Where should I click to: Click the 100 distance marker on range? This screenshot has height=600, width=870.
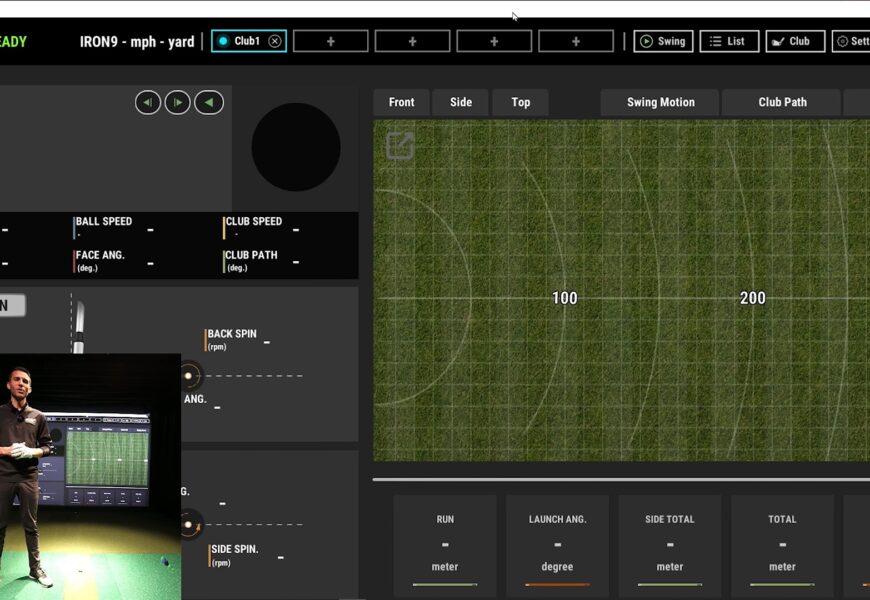coord(565,298)
